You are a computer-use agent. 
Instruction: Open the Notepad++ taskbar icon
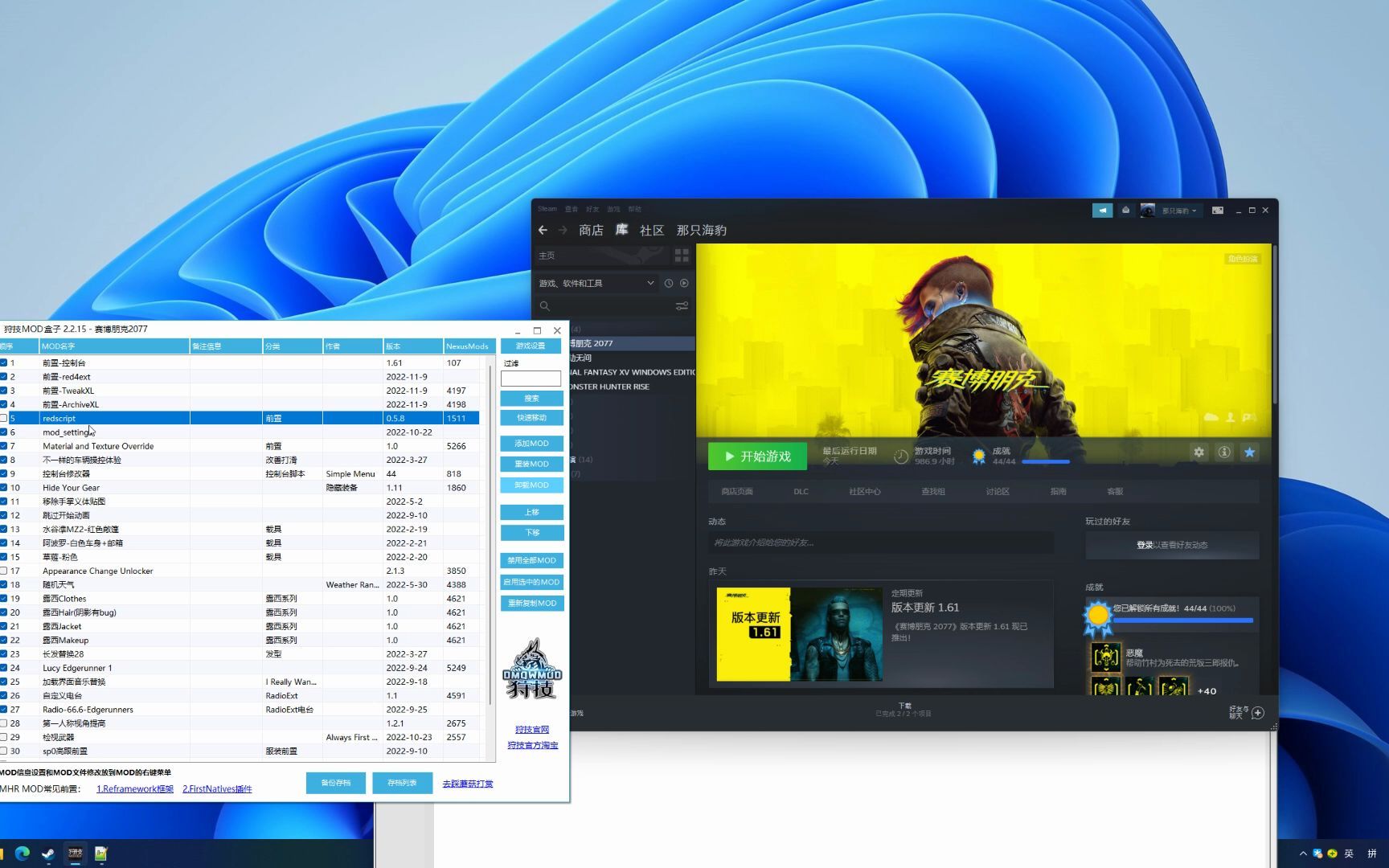101,854
